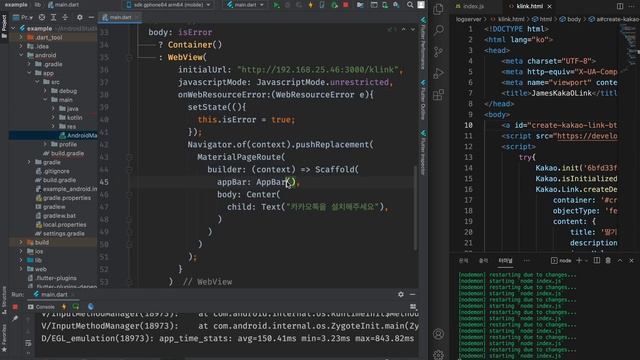The width and height of the screenshot is (640, 360).
Task: Run main.dart with the green Run button
Action: click(x=276, y=5)
